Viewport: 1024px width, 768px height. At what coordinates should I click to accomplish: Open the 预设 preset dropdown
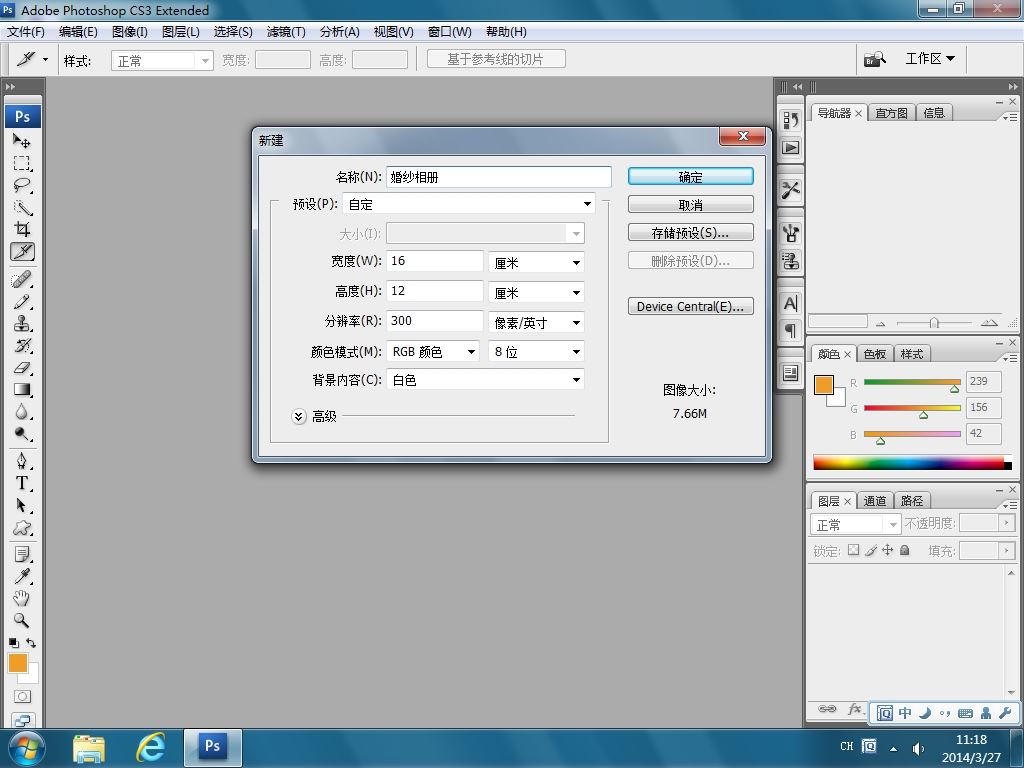click(x=468, y=204)
